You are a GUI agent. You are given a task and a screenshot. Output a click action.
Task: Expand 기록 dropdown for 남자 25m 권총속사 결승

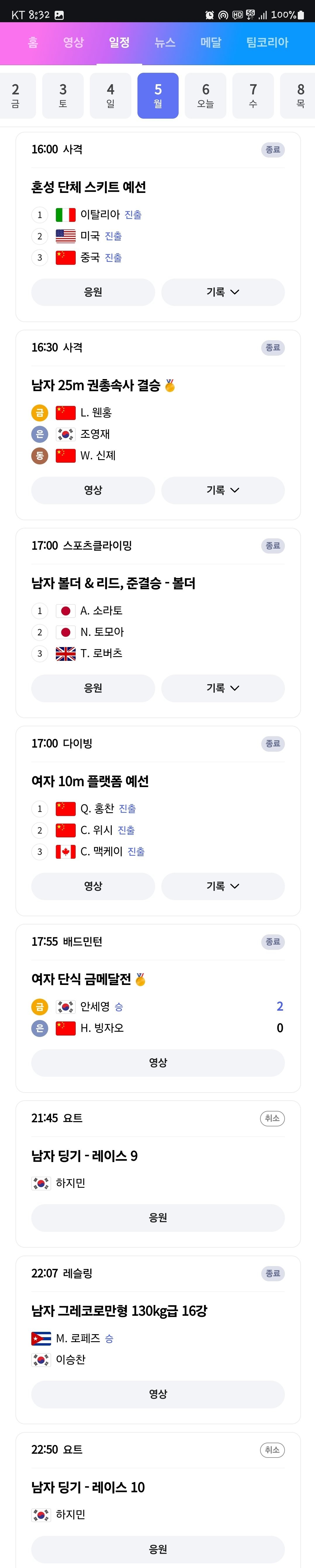(223, 490)
